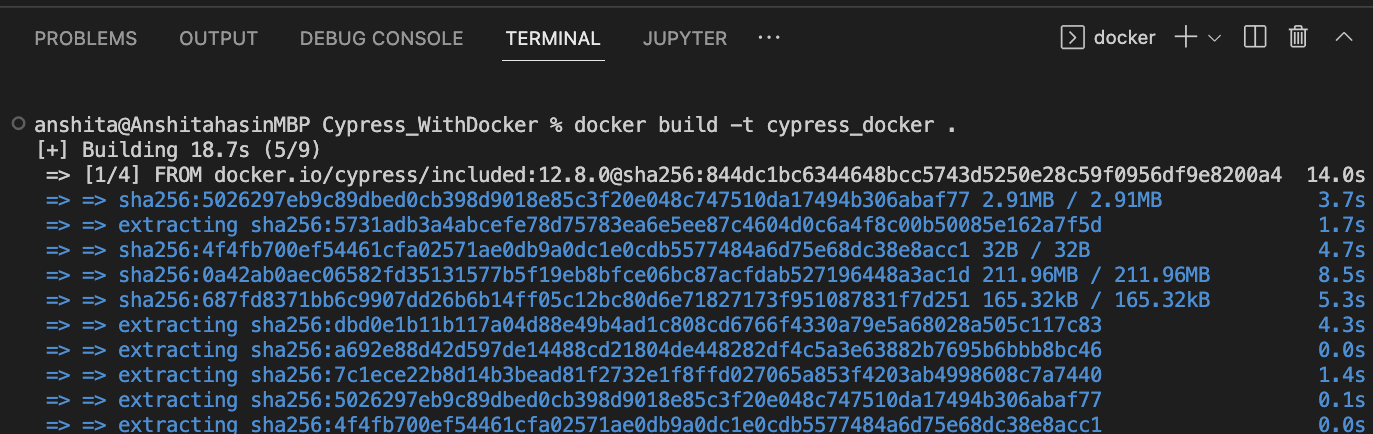Click the terminal shell icon beside docker
This screenshot has height=434, width=1373.
coord(1072,38)
